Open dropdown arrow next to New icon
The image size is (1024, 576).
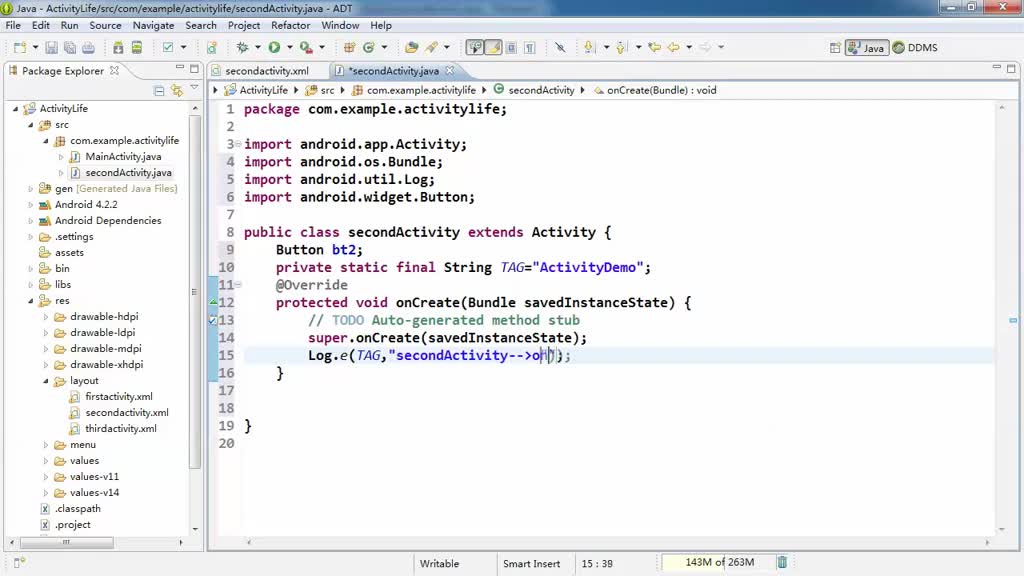pos(35,48)
